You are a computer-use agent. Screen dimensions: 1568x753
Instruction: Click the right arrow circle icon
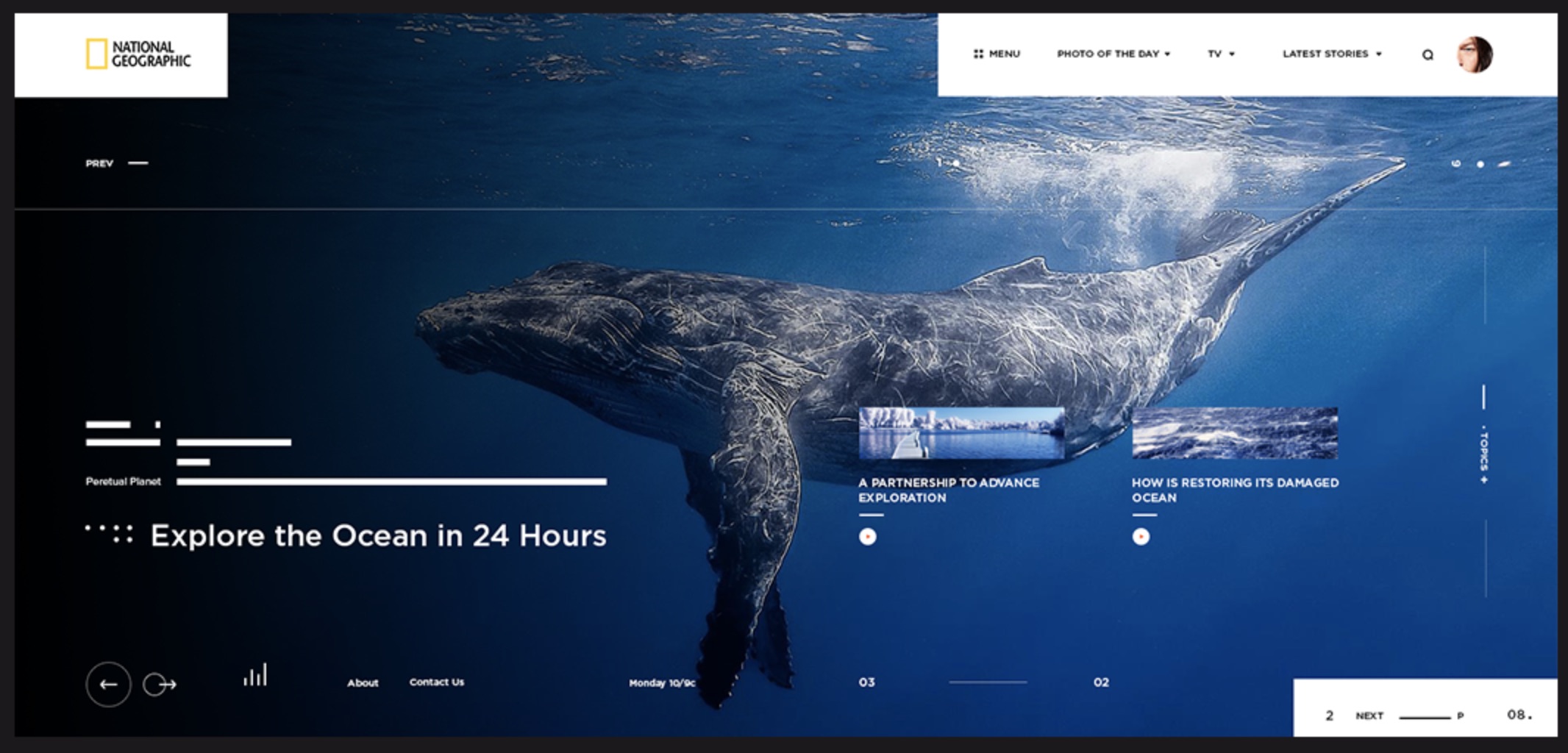point(158,685)
